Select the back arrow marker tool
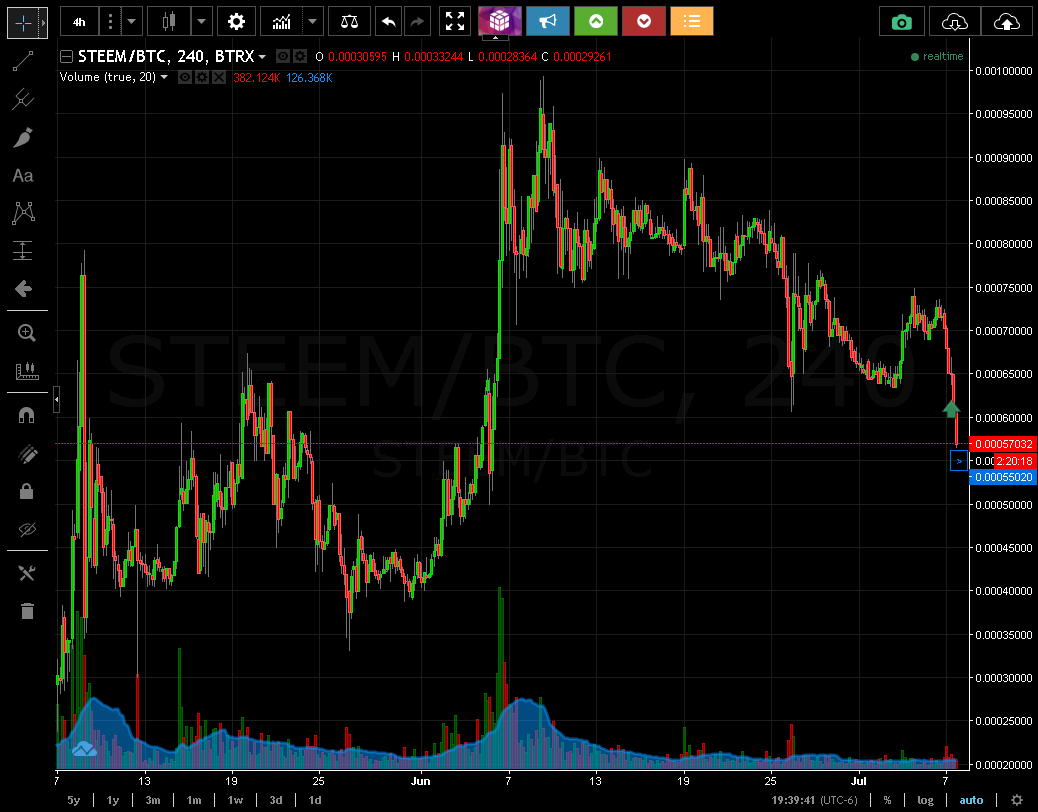The image size is (1038, 812). (23, 289)
